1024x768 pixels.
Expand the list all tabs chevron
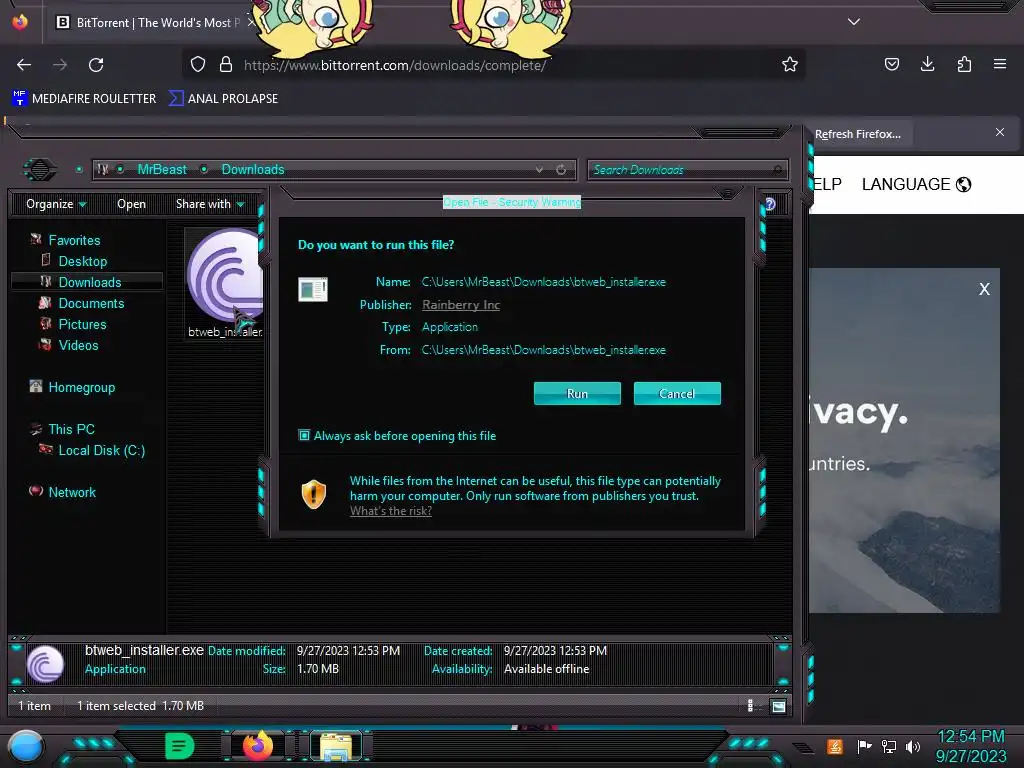pyautogui.click(x=854, y=22)
